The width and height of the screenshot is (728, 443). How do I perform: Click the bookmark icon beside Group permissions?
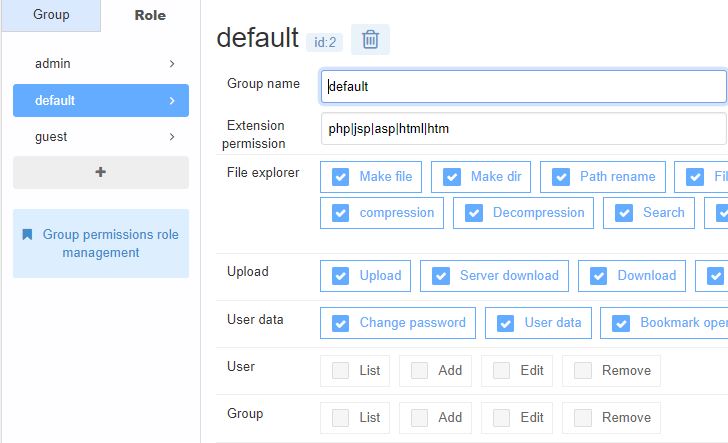(x=27, y=235)
